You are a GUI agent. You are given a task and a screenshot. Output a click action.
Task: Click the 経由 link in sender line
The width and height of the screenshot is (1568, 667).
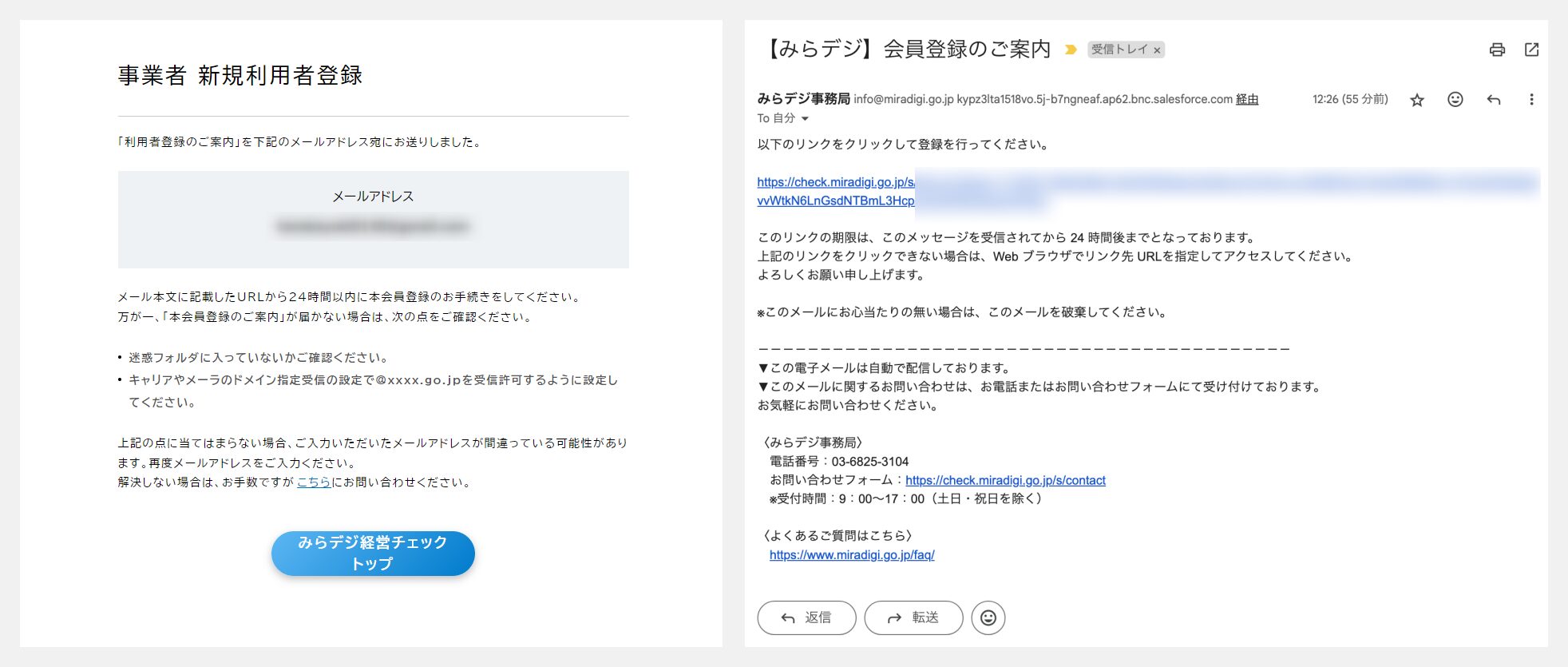point(1247,99)
